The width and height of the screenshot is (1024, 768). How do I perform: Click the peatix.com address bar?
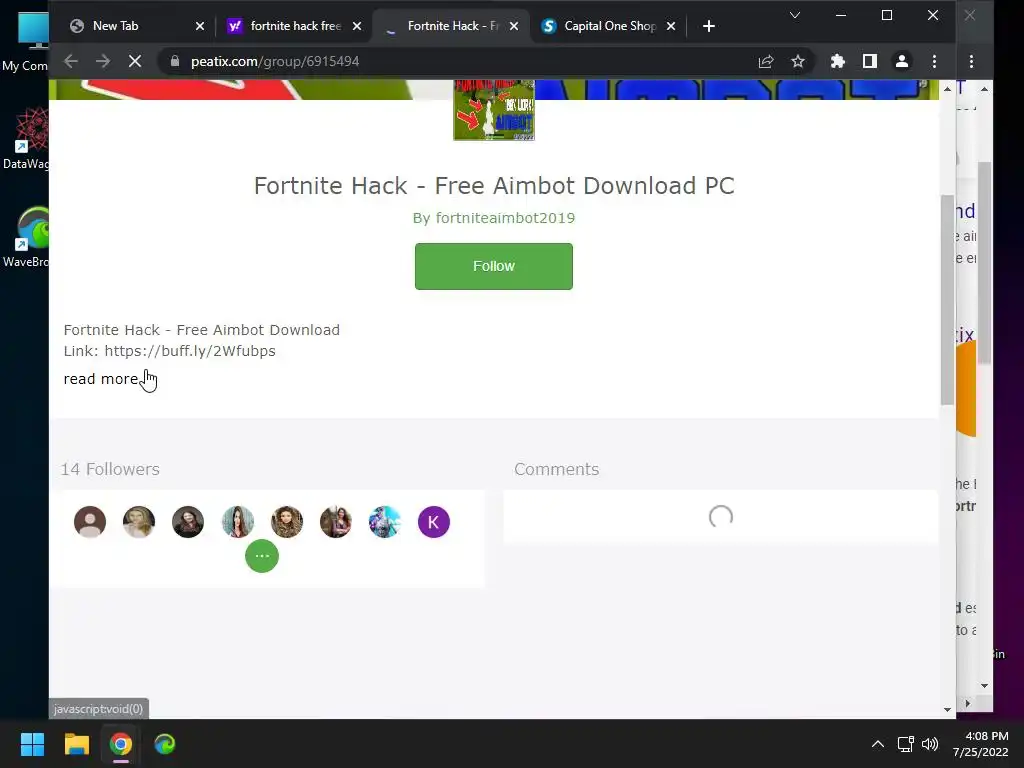[x=457, y=61]
